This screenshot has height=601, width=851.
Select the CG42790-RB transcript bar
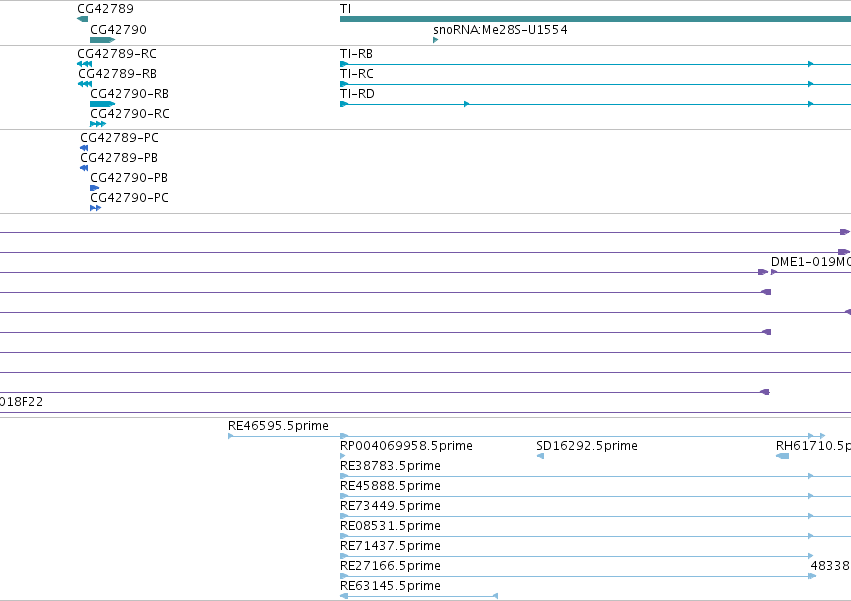[x=103, y=104]
